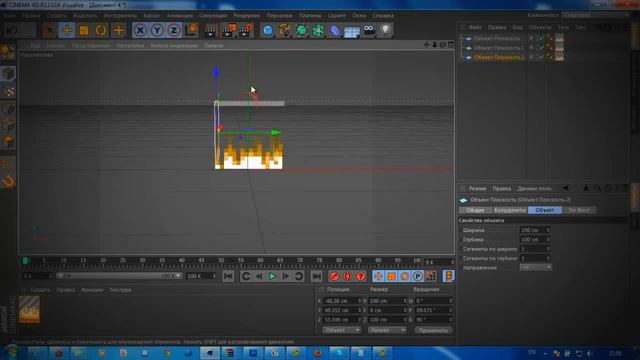
Task: Select the live selection arrow tool
Action: [49, 30]
